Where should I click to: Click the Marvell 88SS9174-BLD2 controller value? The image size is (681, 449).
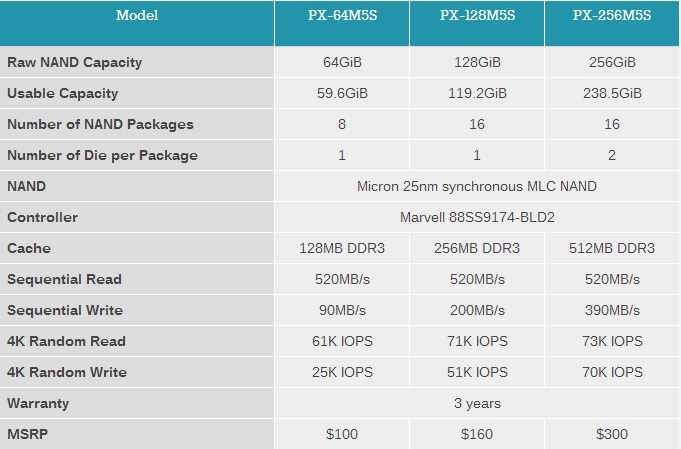click(476, 217)
